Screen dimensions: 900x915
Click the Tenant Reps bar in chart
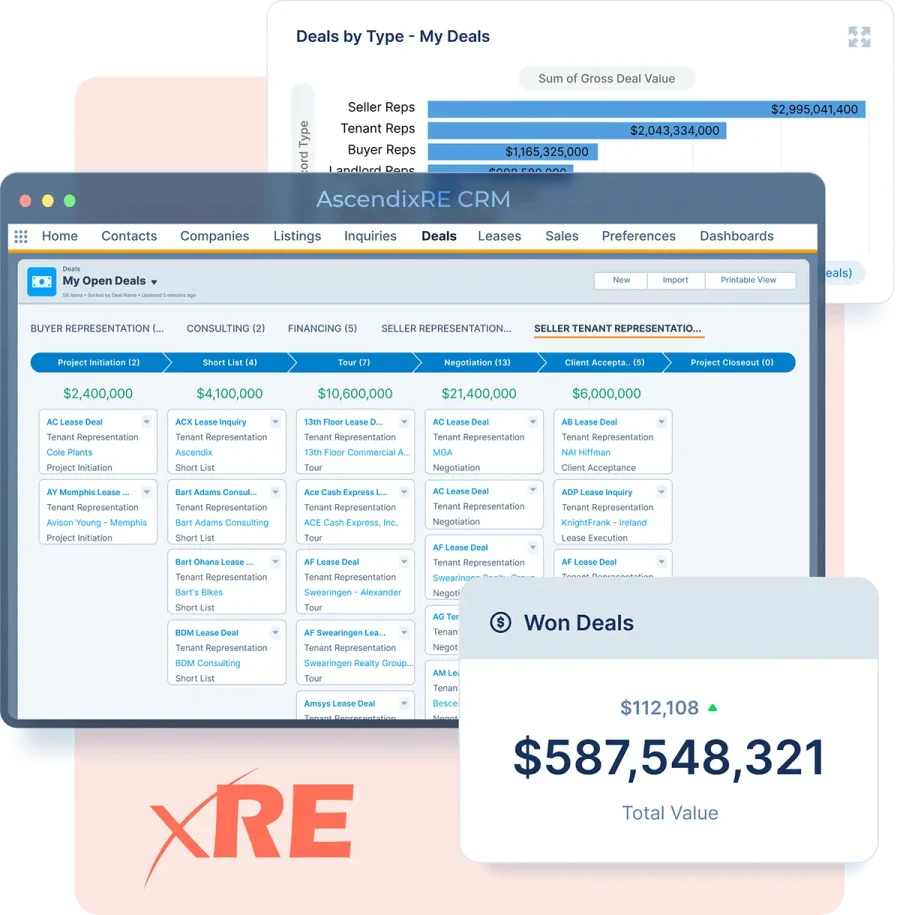(x=577, y=130)
